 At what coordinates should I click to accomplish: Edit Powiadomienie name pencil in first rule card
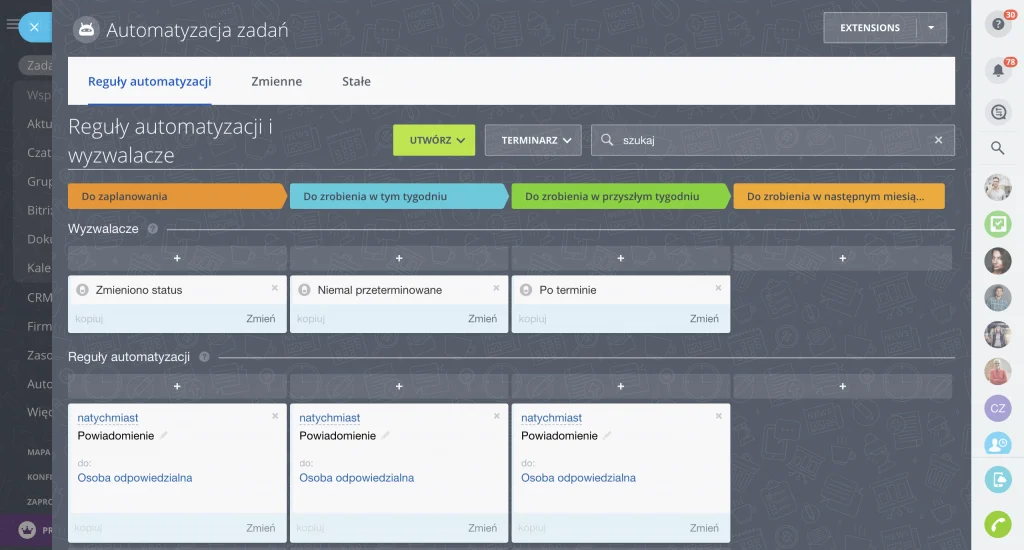pyautogui.click(x=164, y=436)
